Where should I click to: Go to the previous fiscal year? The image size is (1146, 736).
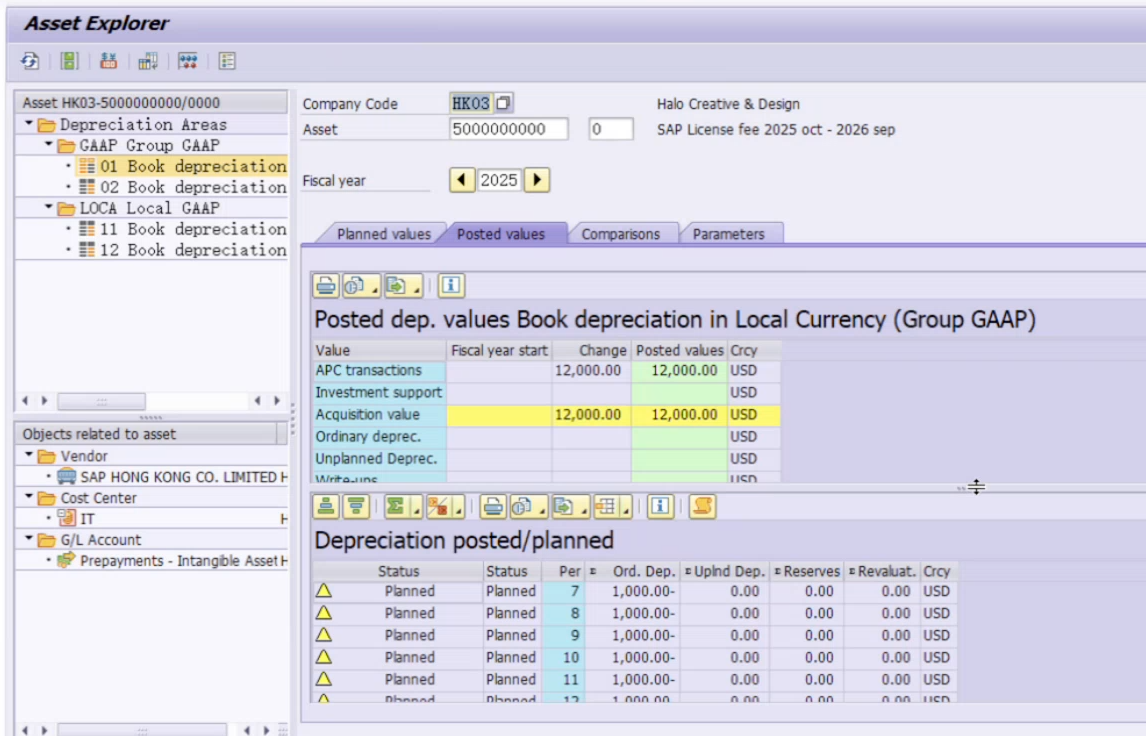point(462,181)
